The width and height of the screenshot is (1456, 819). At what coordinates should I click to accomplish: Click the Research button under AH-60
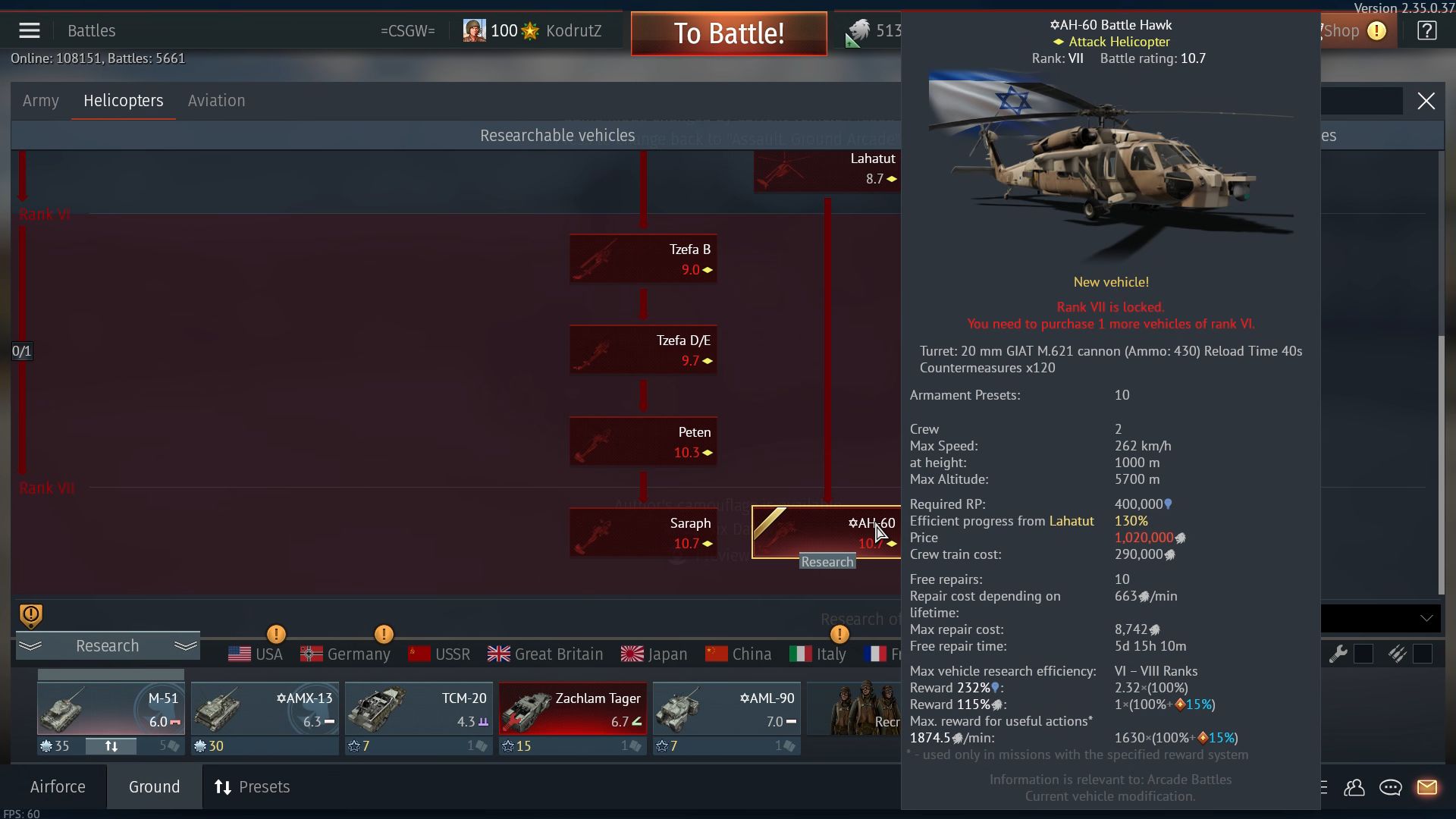[x=827, y=562]
